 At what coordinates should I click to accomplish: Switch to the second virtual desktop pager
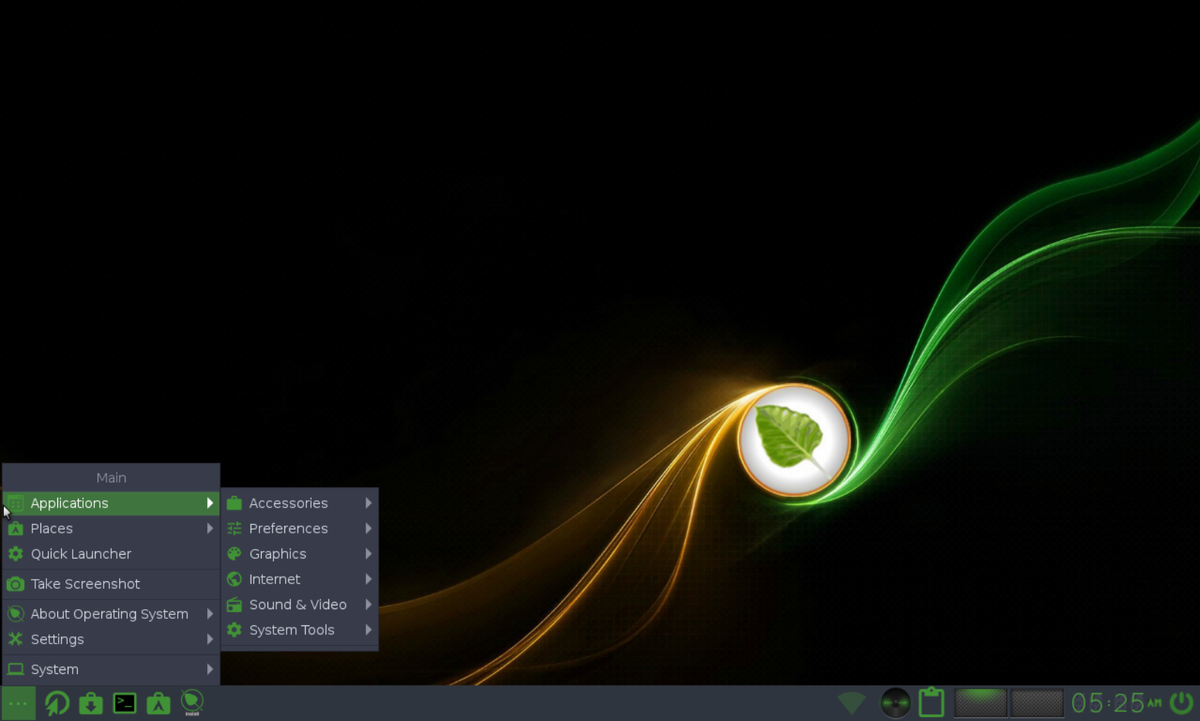click(x=1035, y=703)
